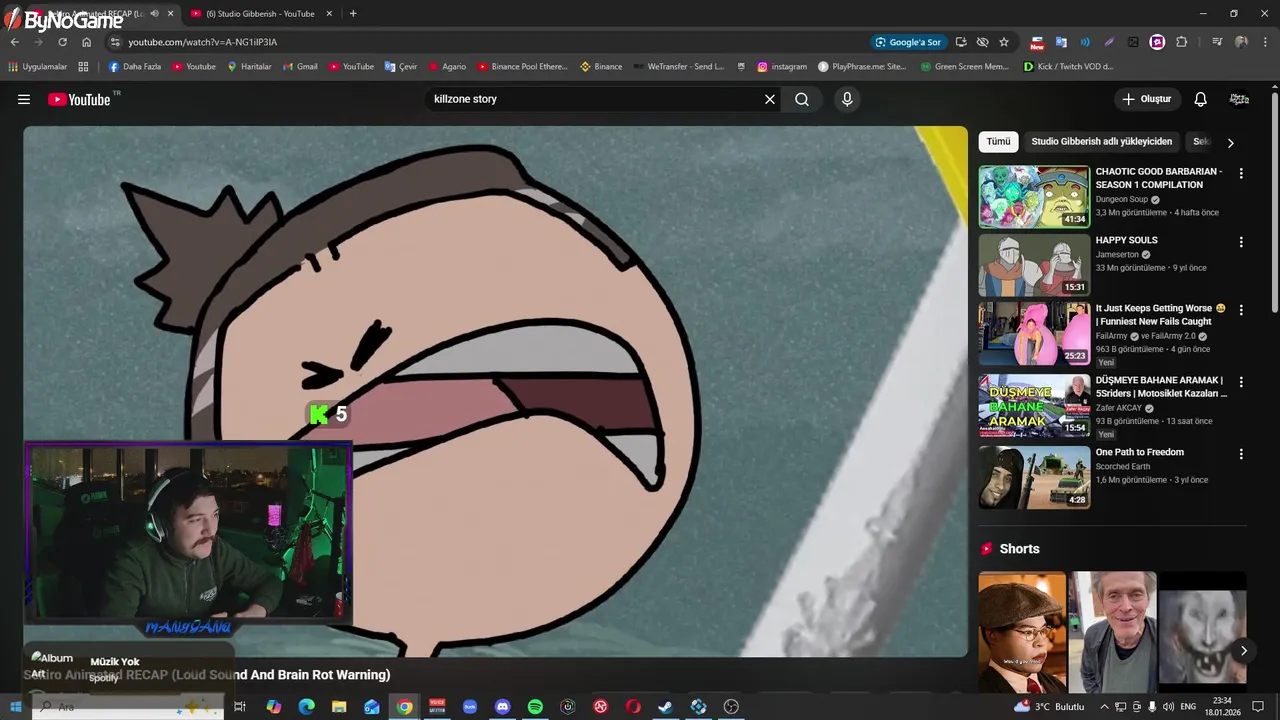
Task: Submit search with the magnifier button
Action: click(x=802, y=99)
